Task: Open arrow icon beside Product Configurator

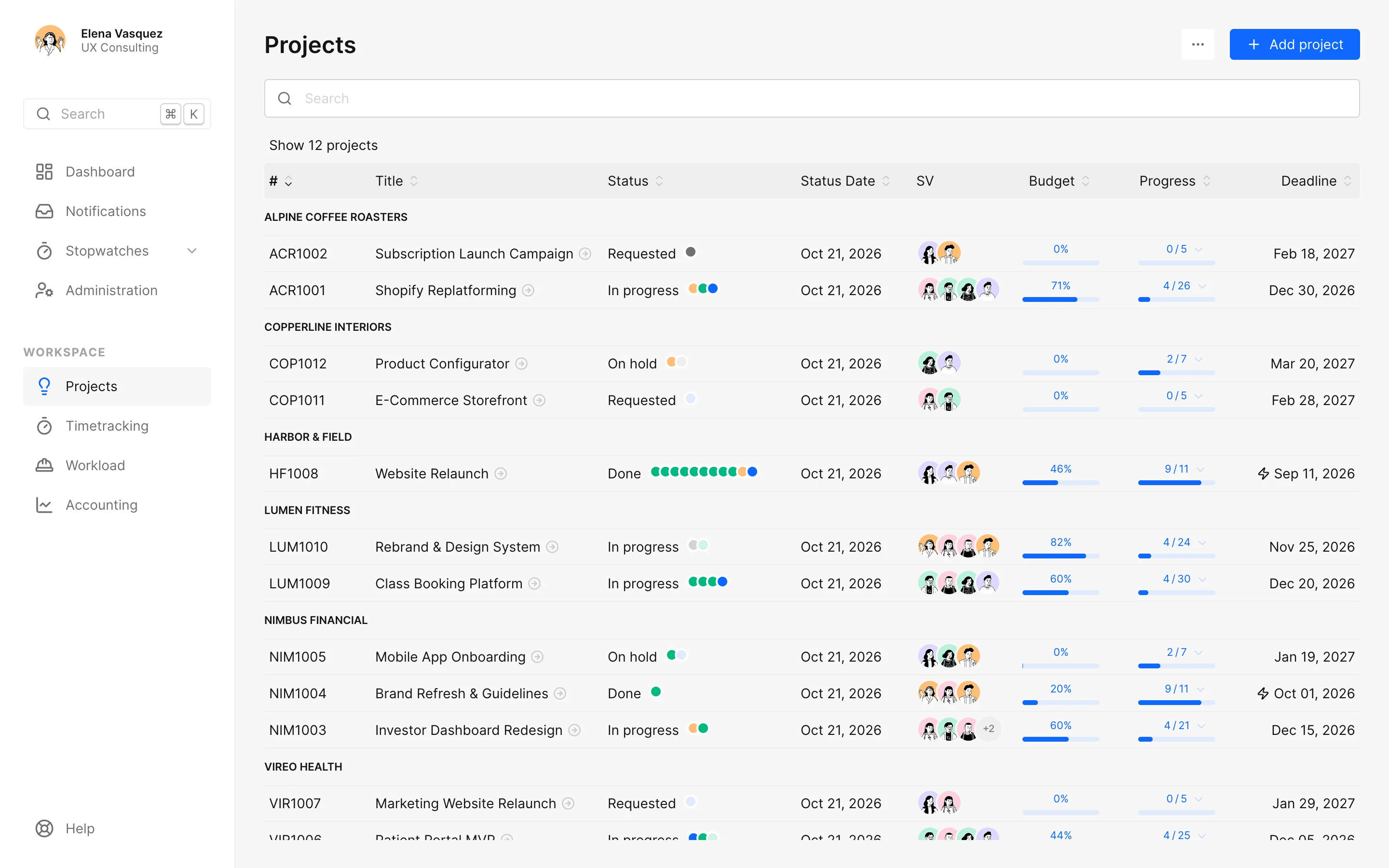Action: (521, 364)
